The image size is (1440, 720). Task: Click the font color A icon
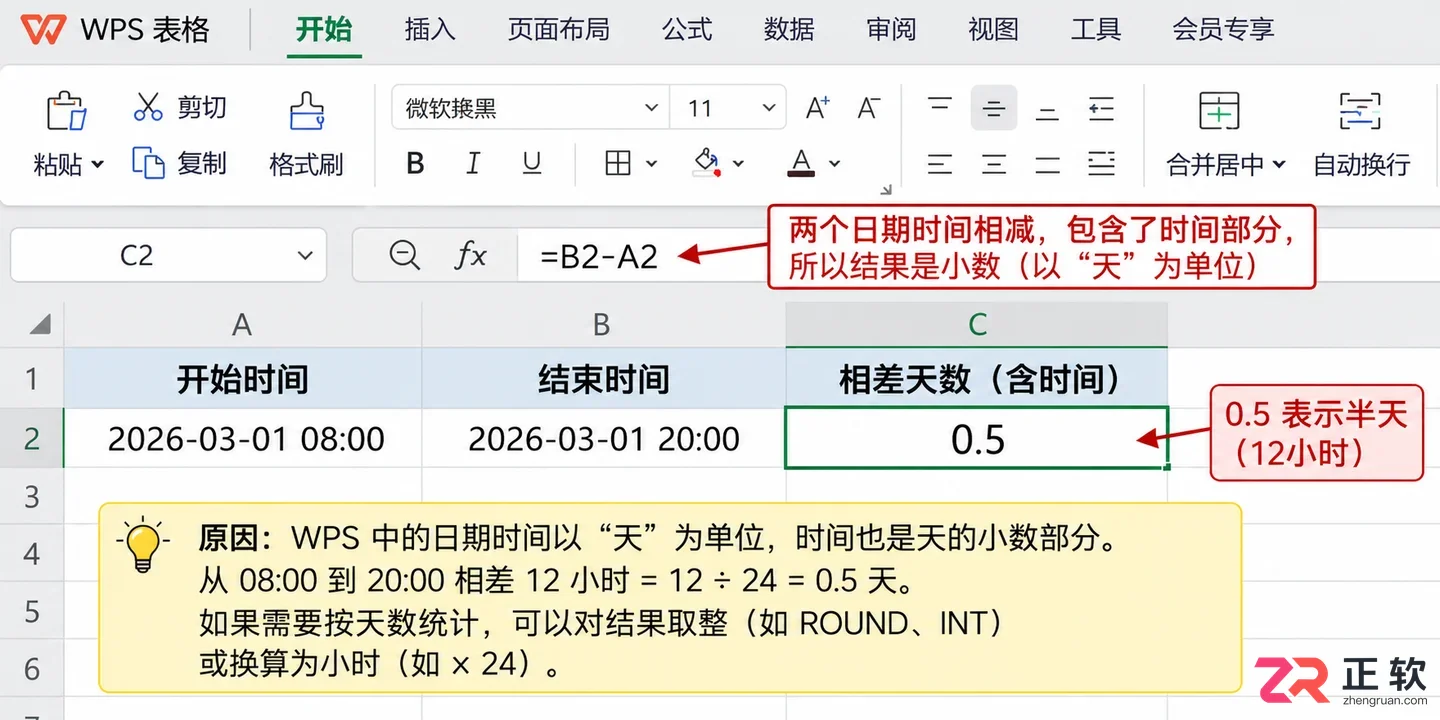(801, 163)
